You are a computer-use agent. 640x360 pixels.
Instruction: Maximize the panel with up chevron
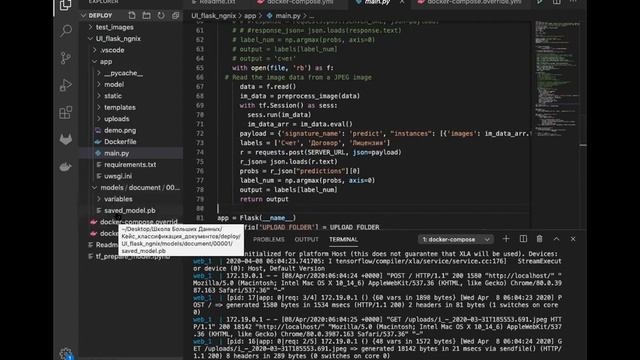[556, 239]
